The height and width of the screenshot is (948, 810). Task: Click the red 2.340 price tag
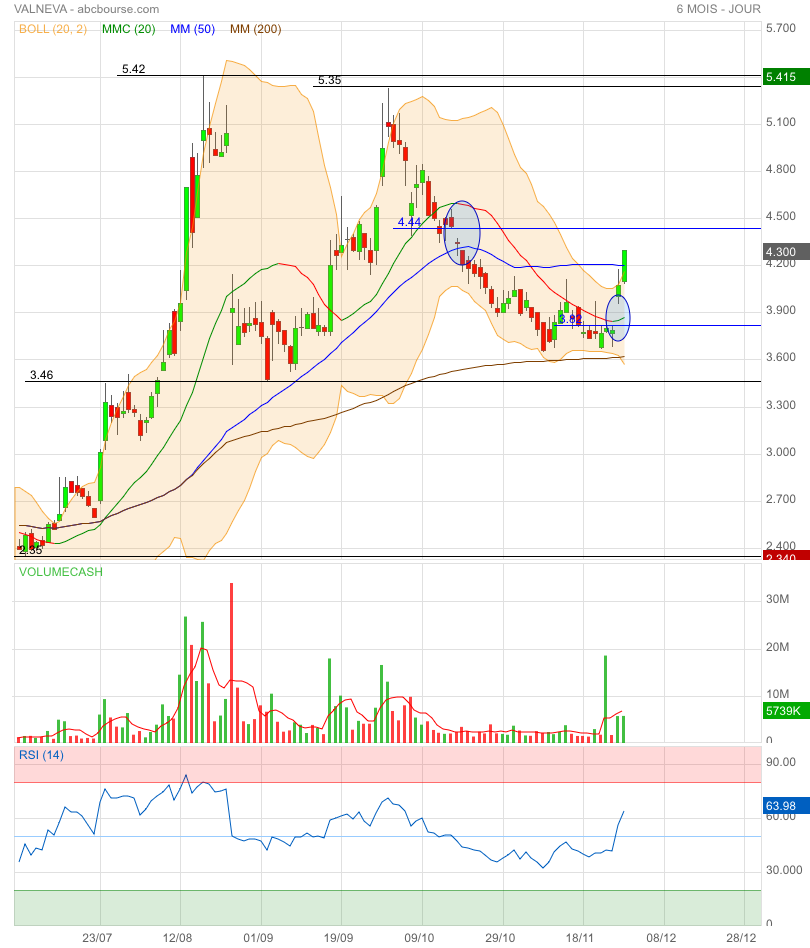click(x=780, y=557)
